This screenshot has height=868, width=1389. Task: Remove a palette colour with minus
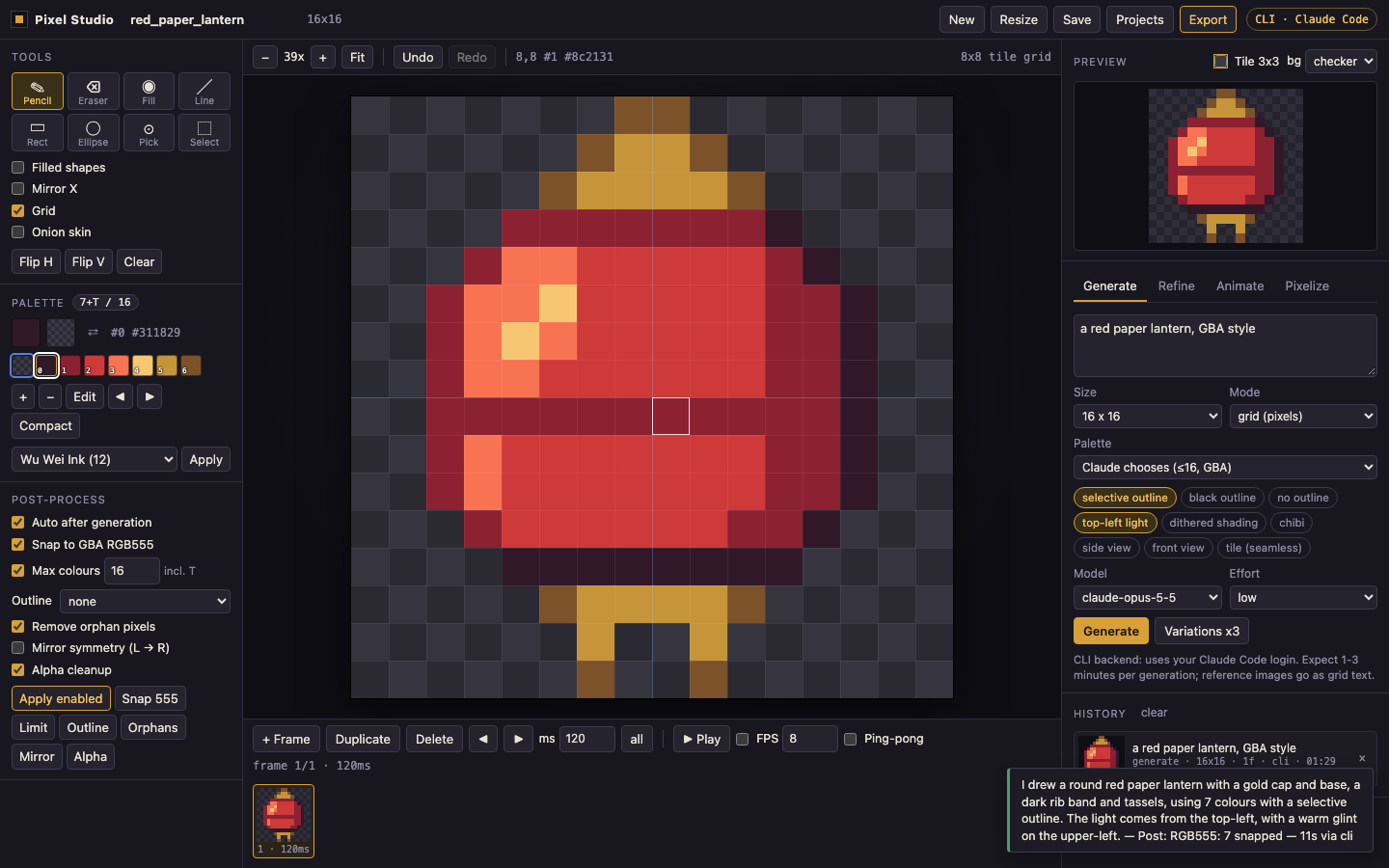(x=51, y=396)
